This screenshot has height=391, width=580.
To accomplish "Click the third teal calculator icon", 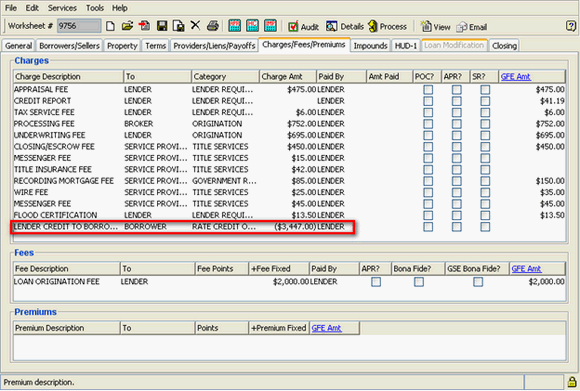I will (x=270, y=26).
